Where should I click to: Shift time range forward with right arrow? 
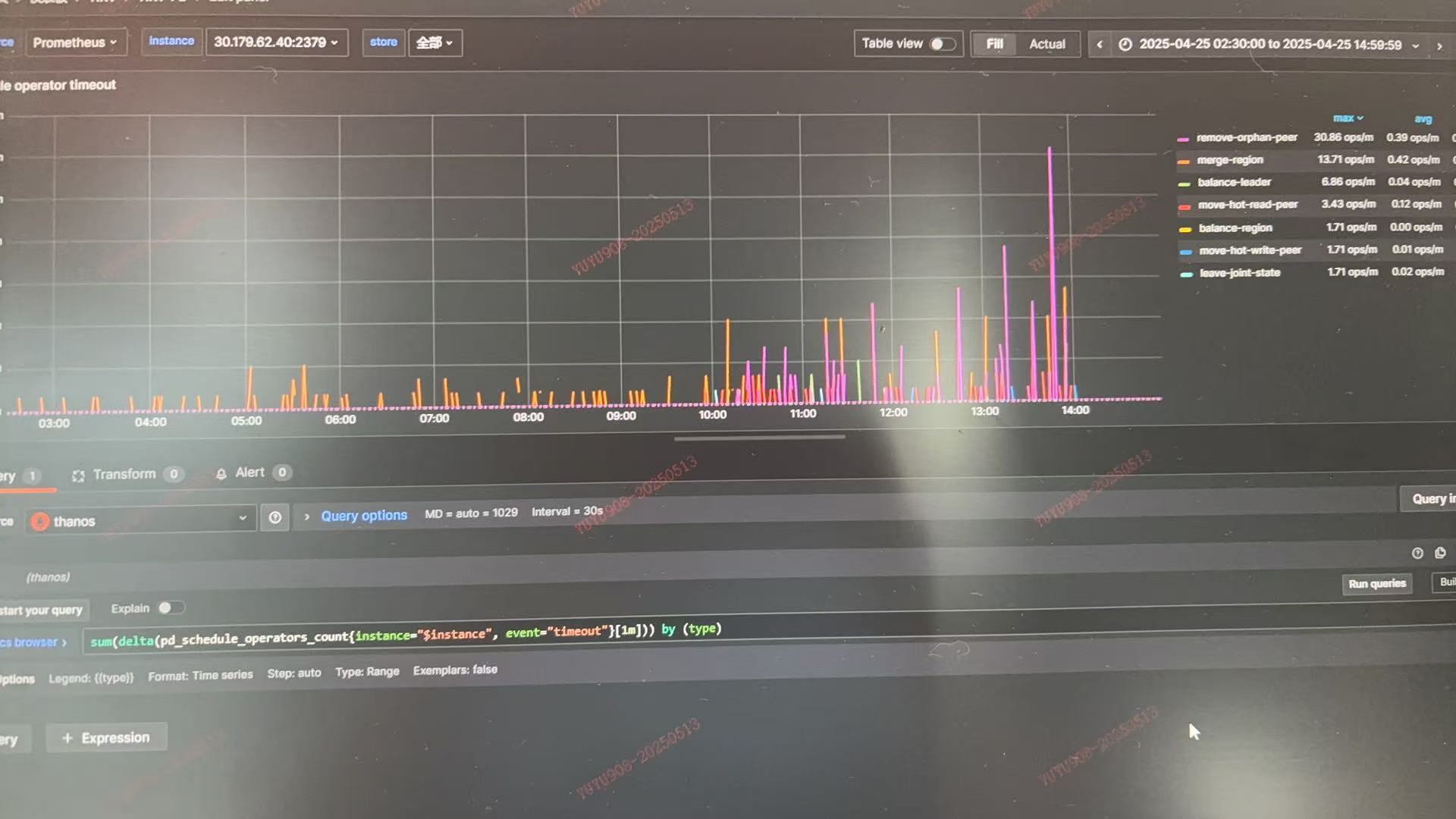click(1439, 46)
